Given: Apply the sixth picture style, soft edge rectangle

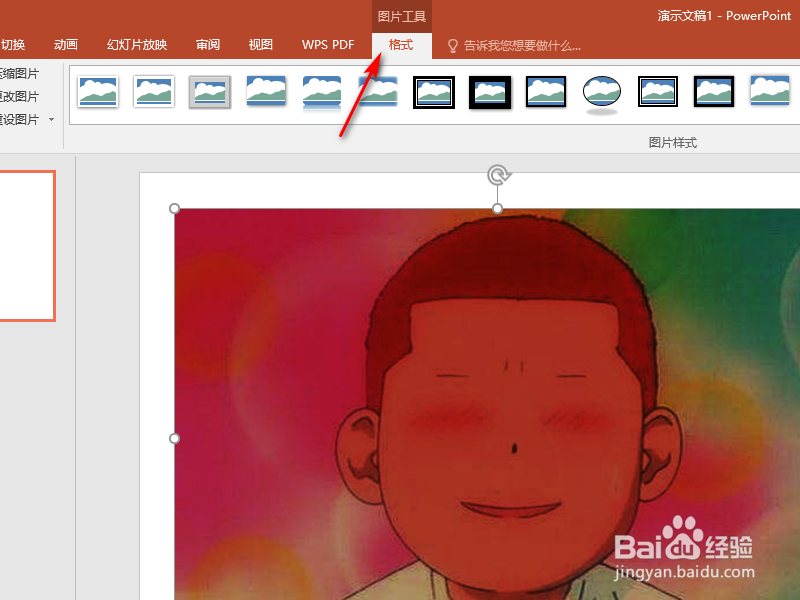Looking at the screenshot, I should coord(378,91).
